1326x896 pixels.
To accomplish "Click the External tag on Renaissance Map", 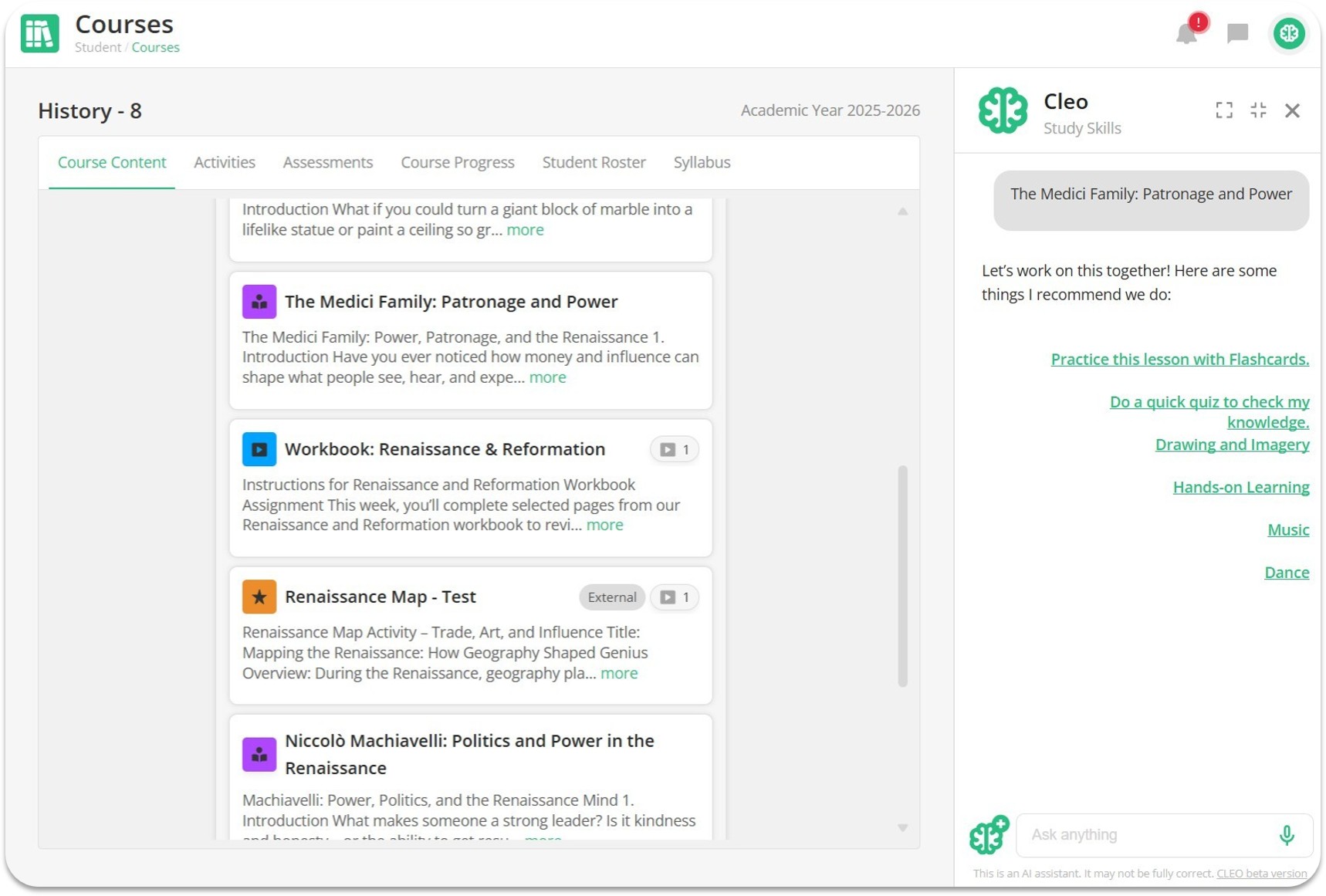I will click(612, 597).
